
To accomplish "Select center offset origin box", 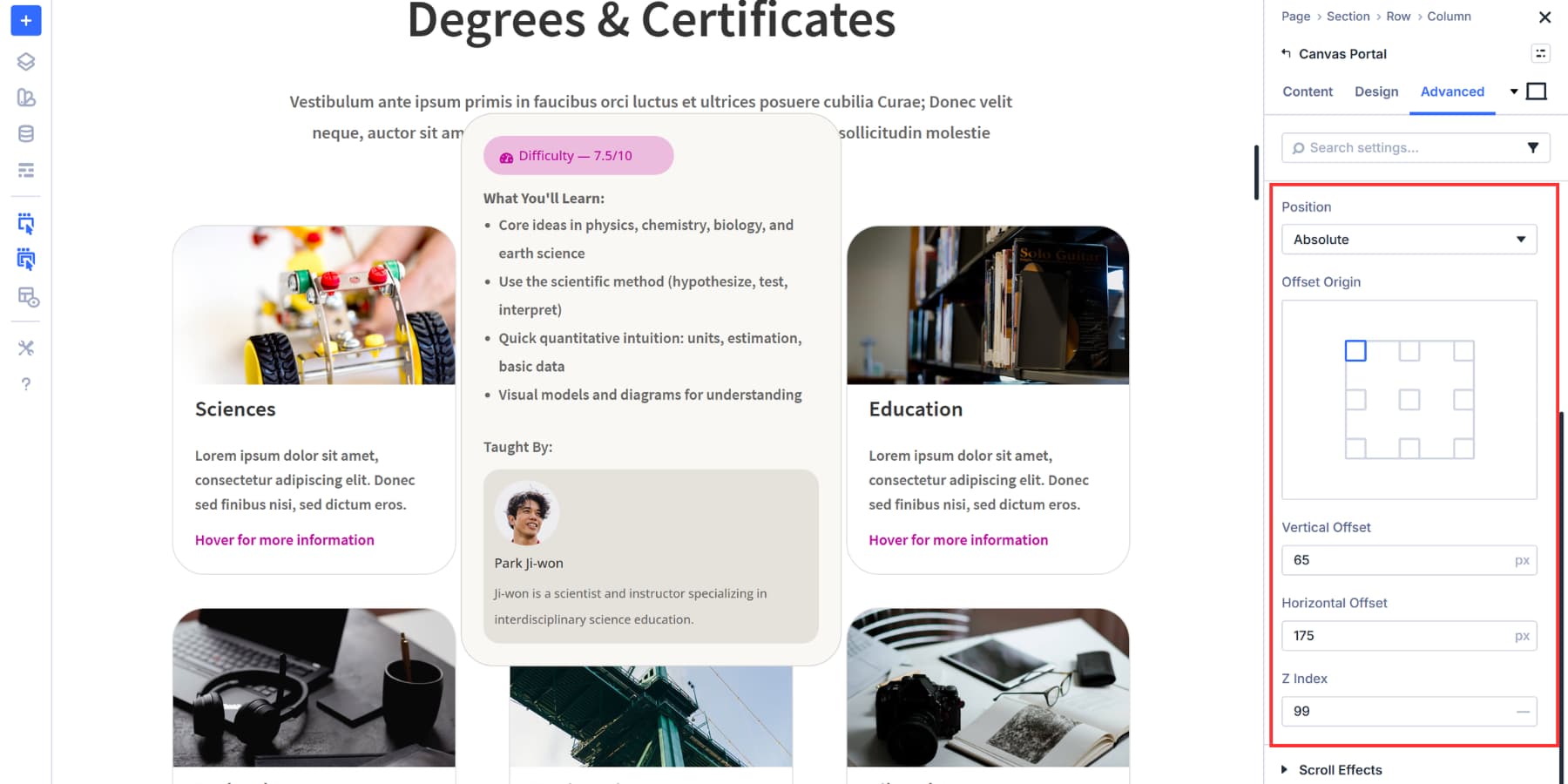I will (x=1409, y=400).
